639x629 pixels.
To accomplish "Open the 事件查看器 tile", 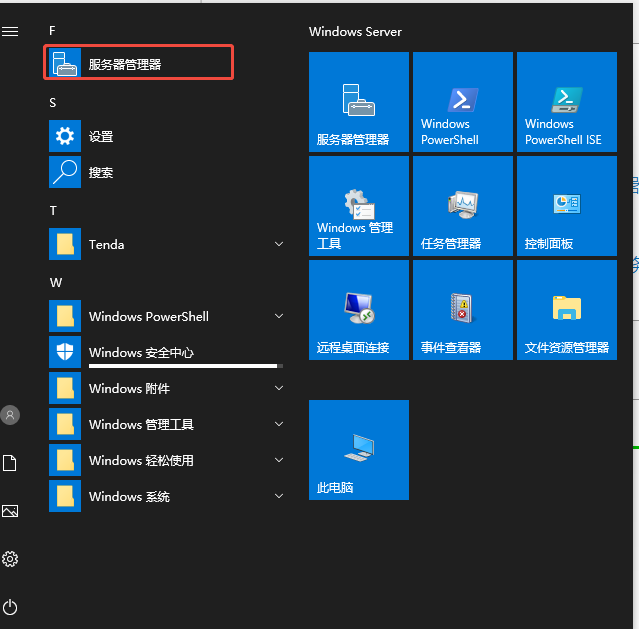I will (x=462, y=309).
